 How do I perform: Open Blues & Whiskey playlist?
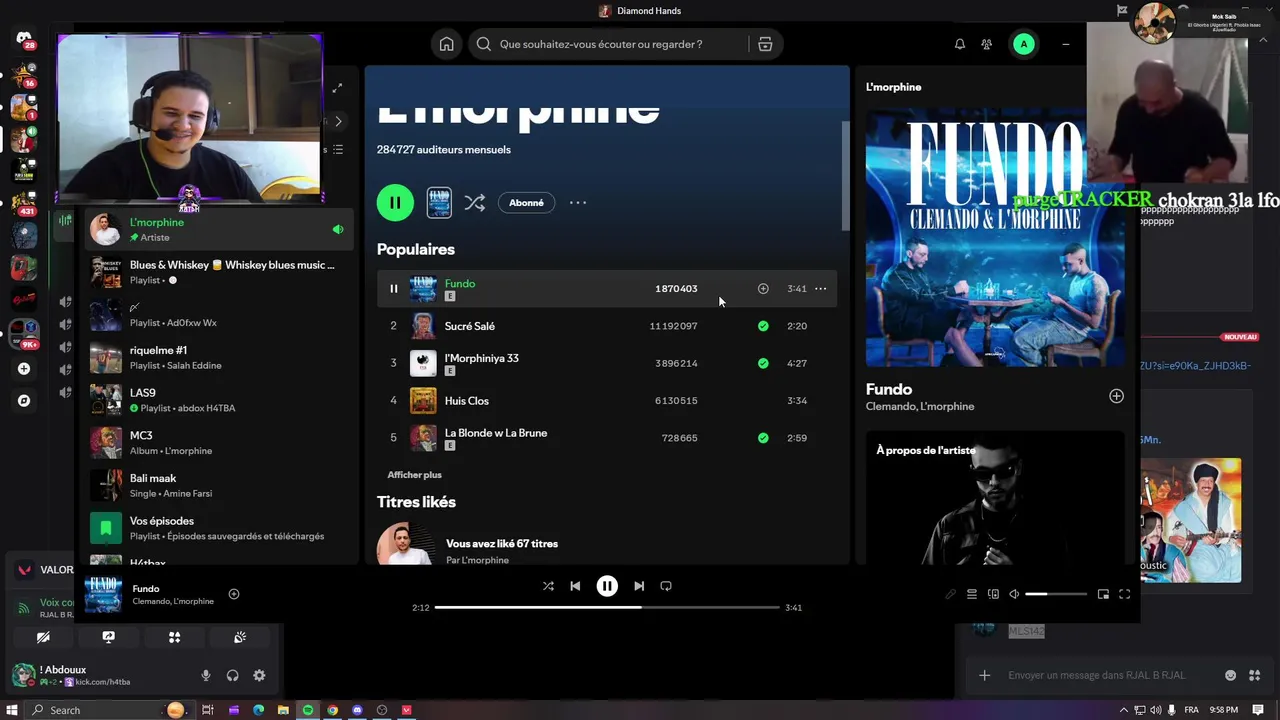coord(219,272)
